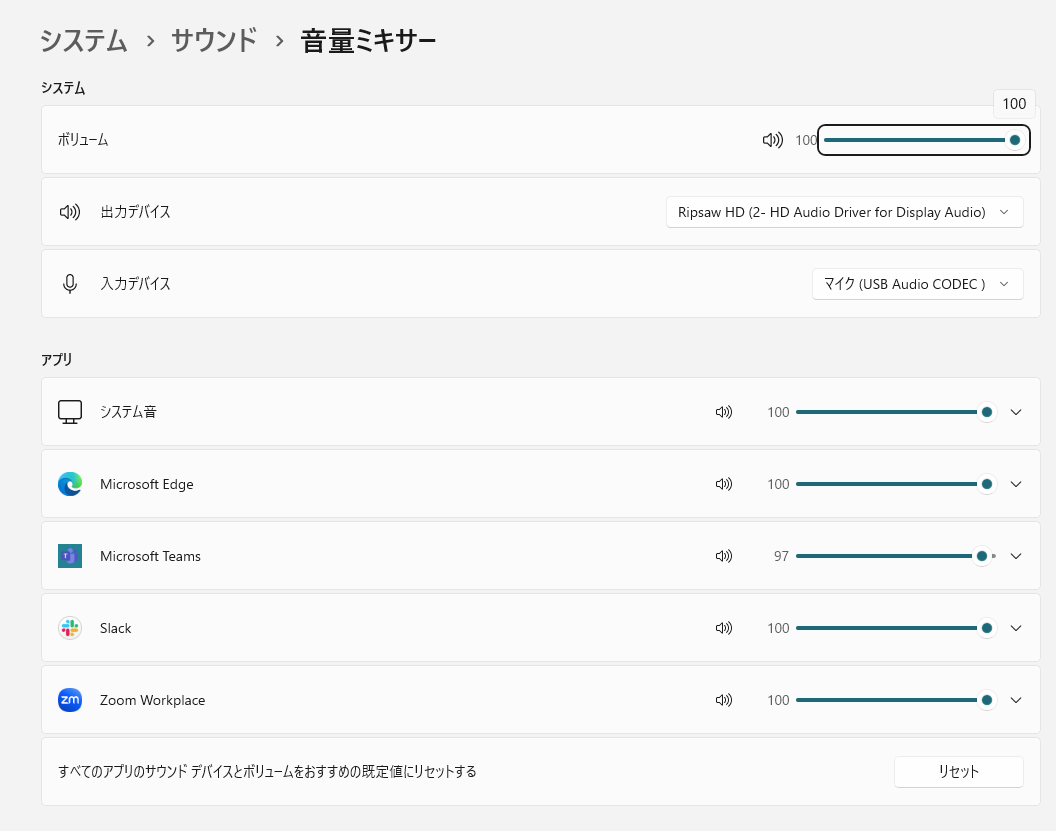Mute the システム音 speaker icon
Screen dimensions: 1056x831
click(x=724, y=412)
